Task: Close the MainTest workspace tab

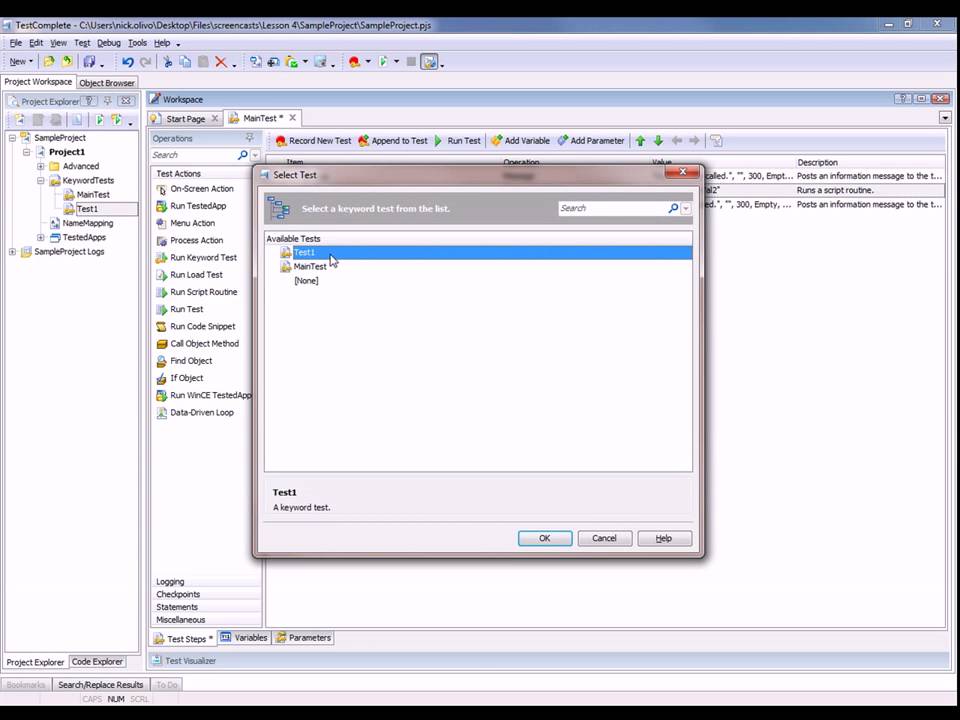Action: pos(293,118)
